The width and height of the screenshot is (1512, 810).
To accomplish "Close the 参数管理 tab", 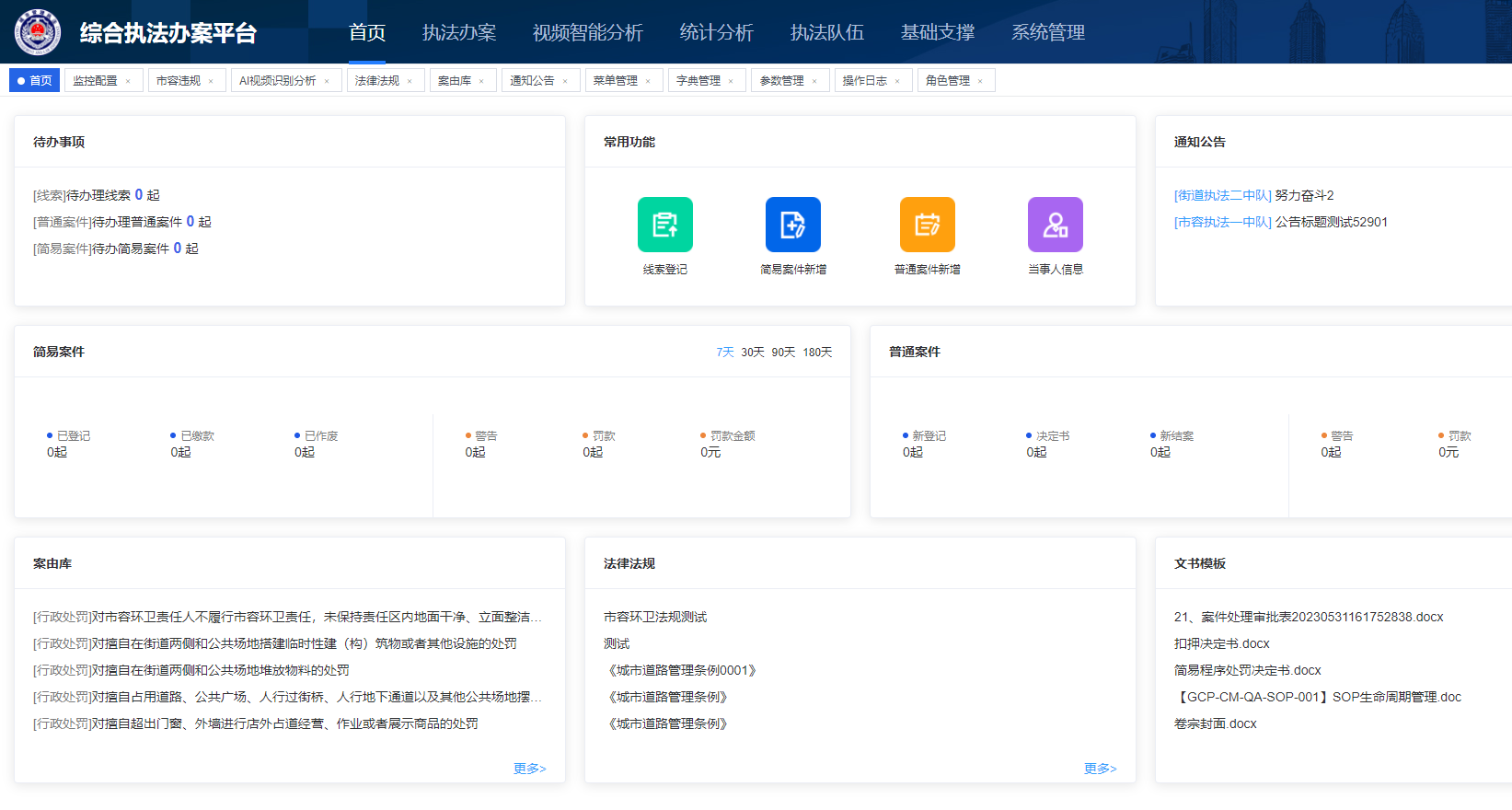I will pos(814,81).
